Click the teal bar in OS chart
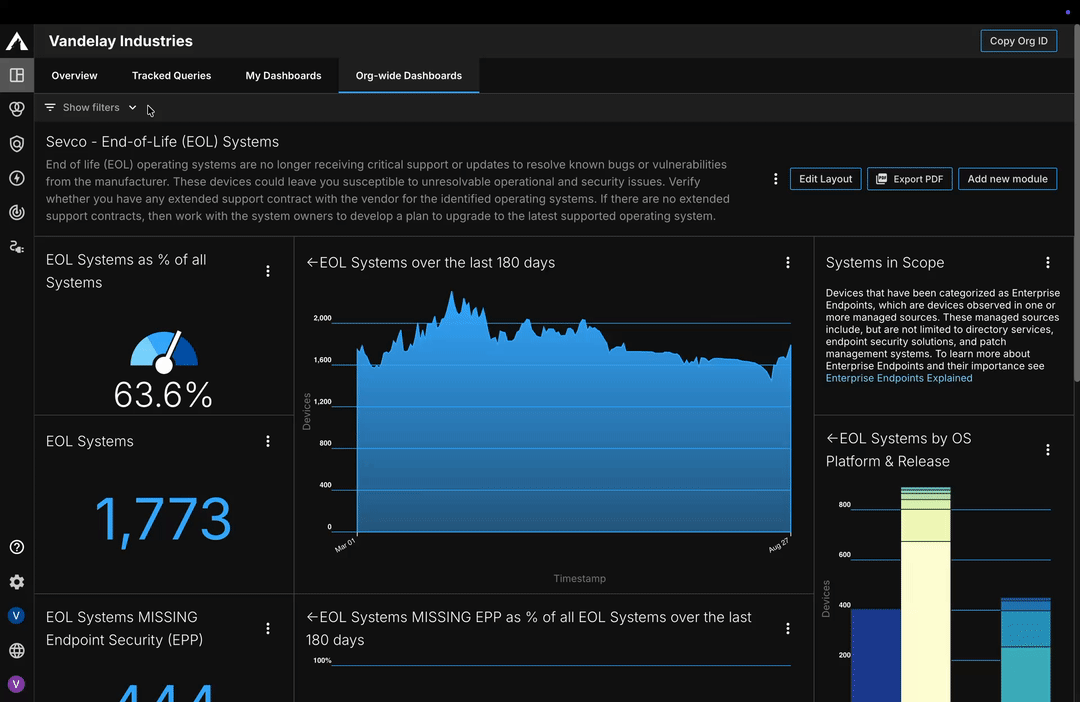The image size is (1080, 702). point(1026,674)
